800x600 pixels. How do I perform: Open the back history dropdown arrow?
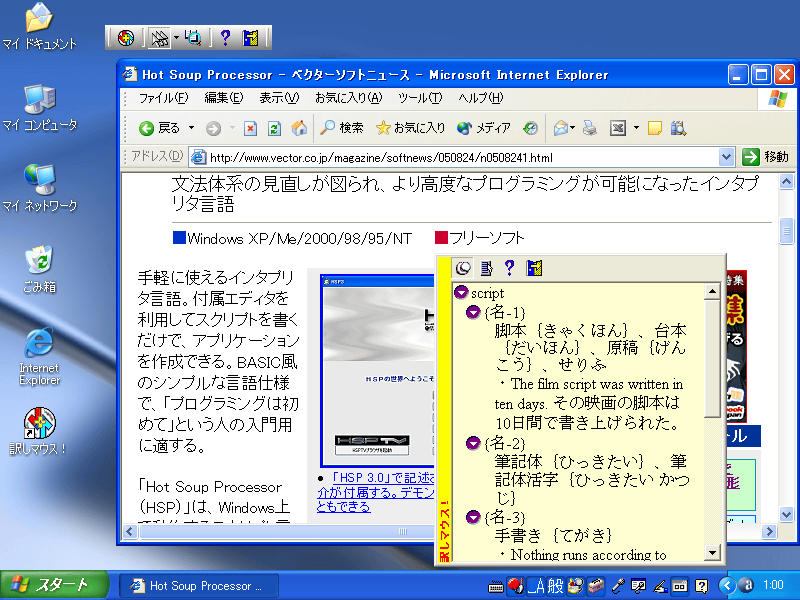191,128
